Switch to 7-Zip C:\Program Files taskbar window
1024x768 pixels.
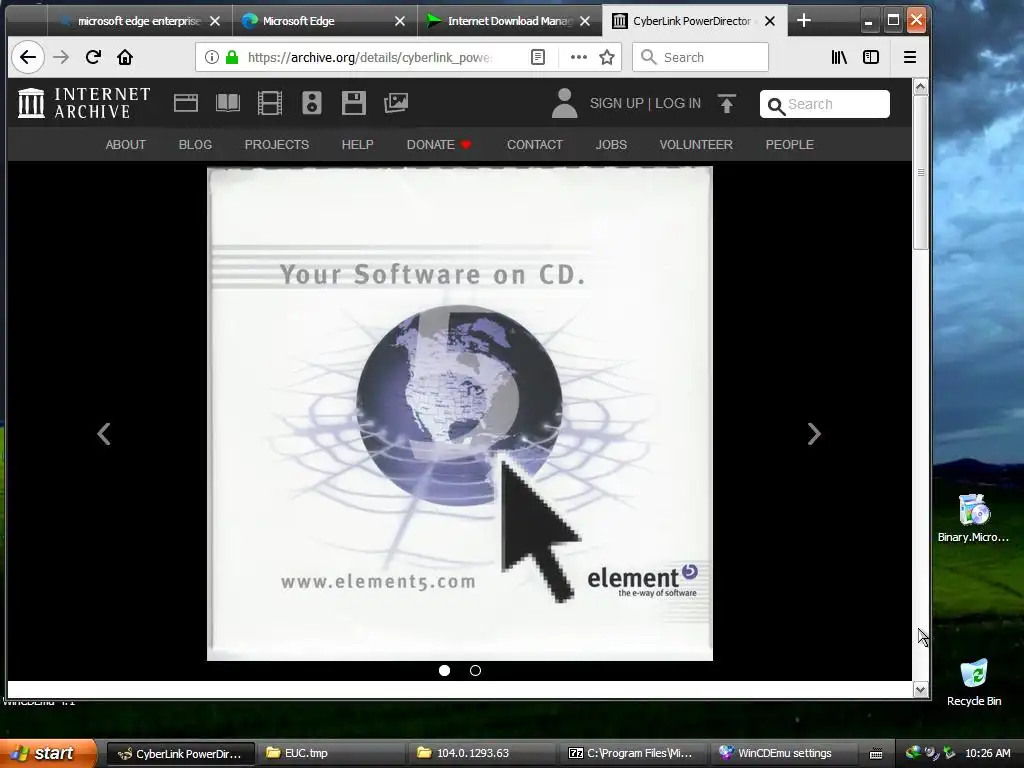coord(633,753)
